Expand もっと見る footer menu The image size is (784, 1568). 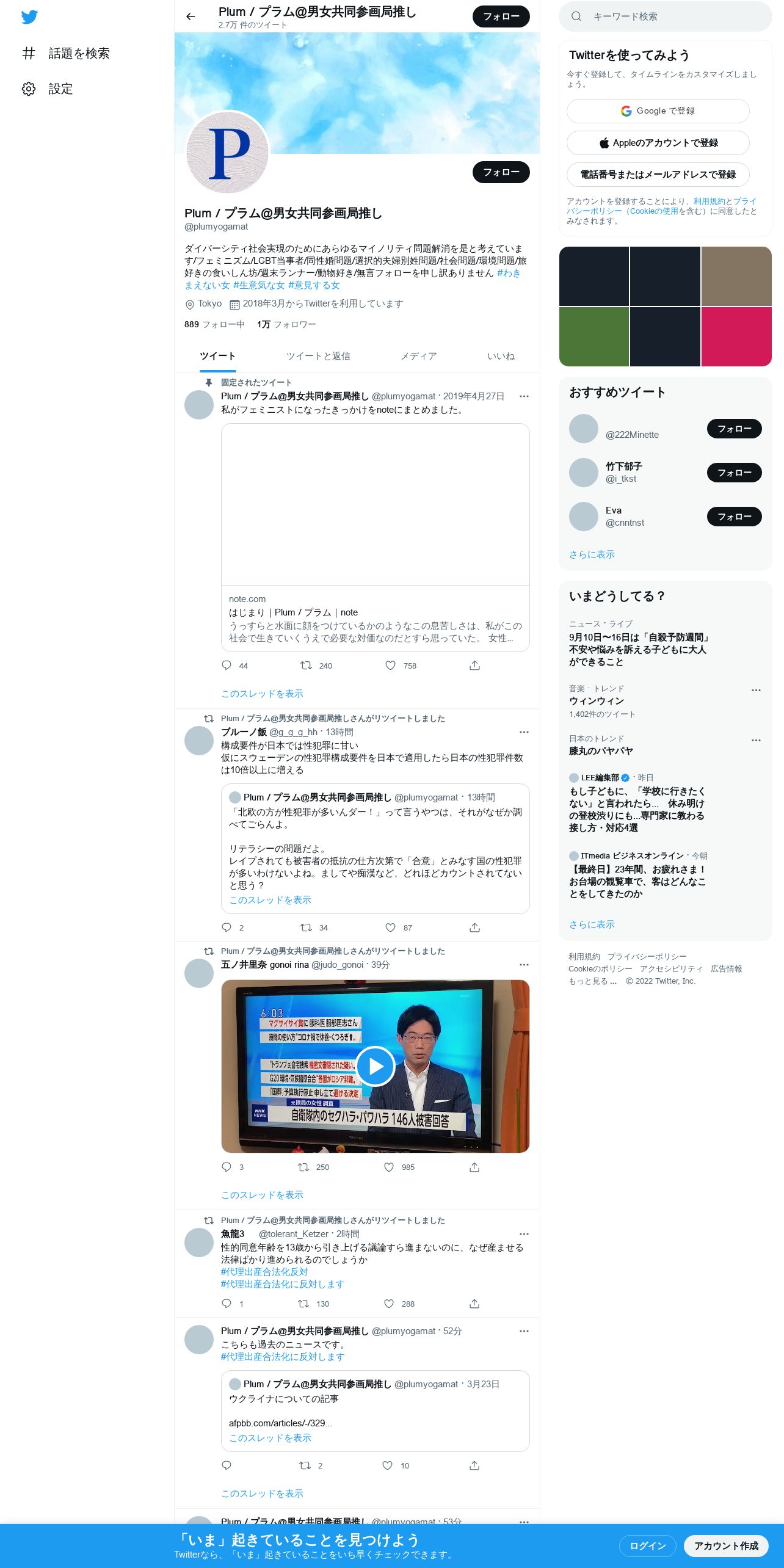click(x=592, y=981)
